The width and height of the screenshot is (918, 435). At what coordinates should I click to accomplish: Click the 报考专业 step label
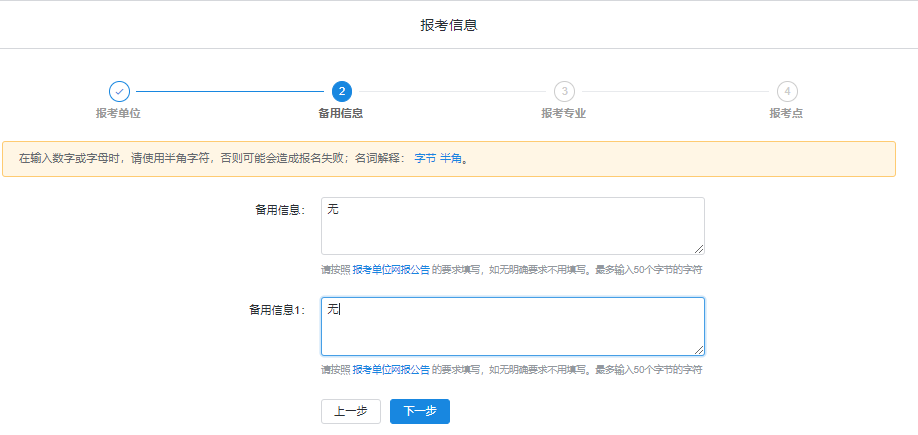[x=564, y=114]
